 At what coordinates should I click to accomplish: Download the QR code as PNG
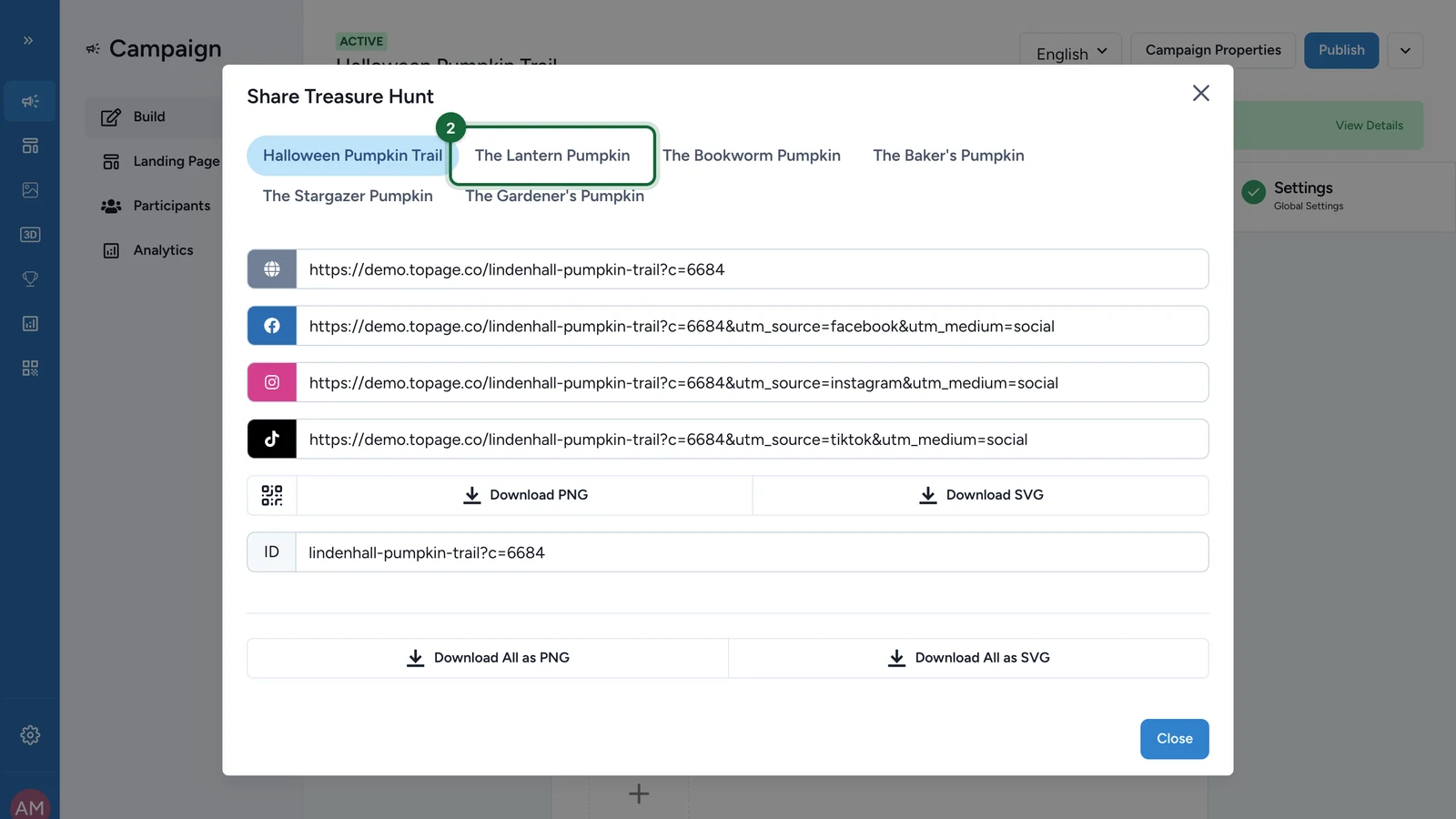click(x=525, y=495)
